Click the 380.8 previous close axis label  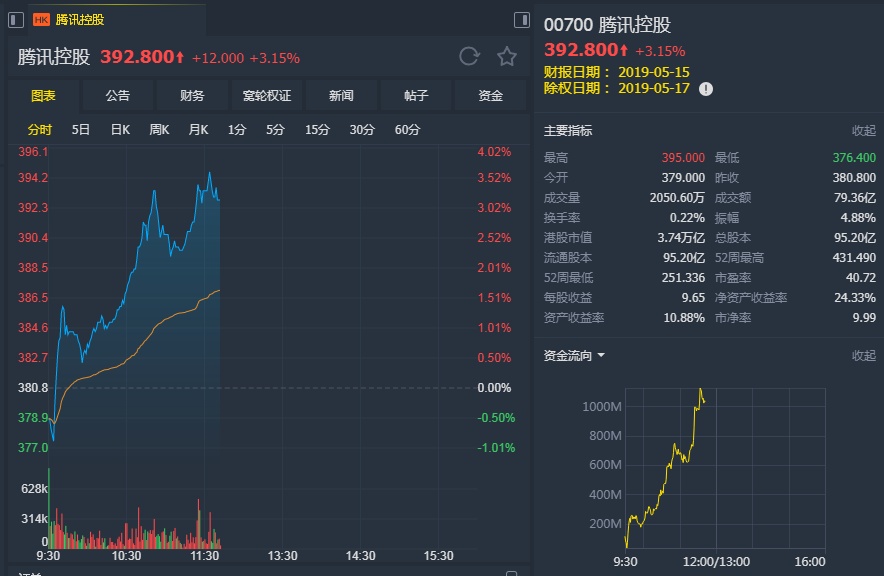33,388
